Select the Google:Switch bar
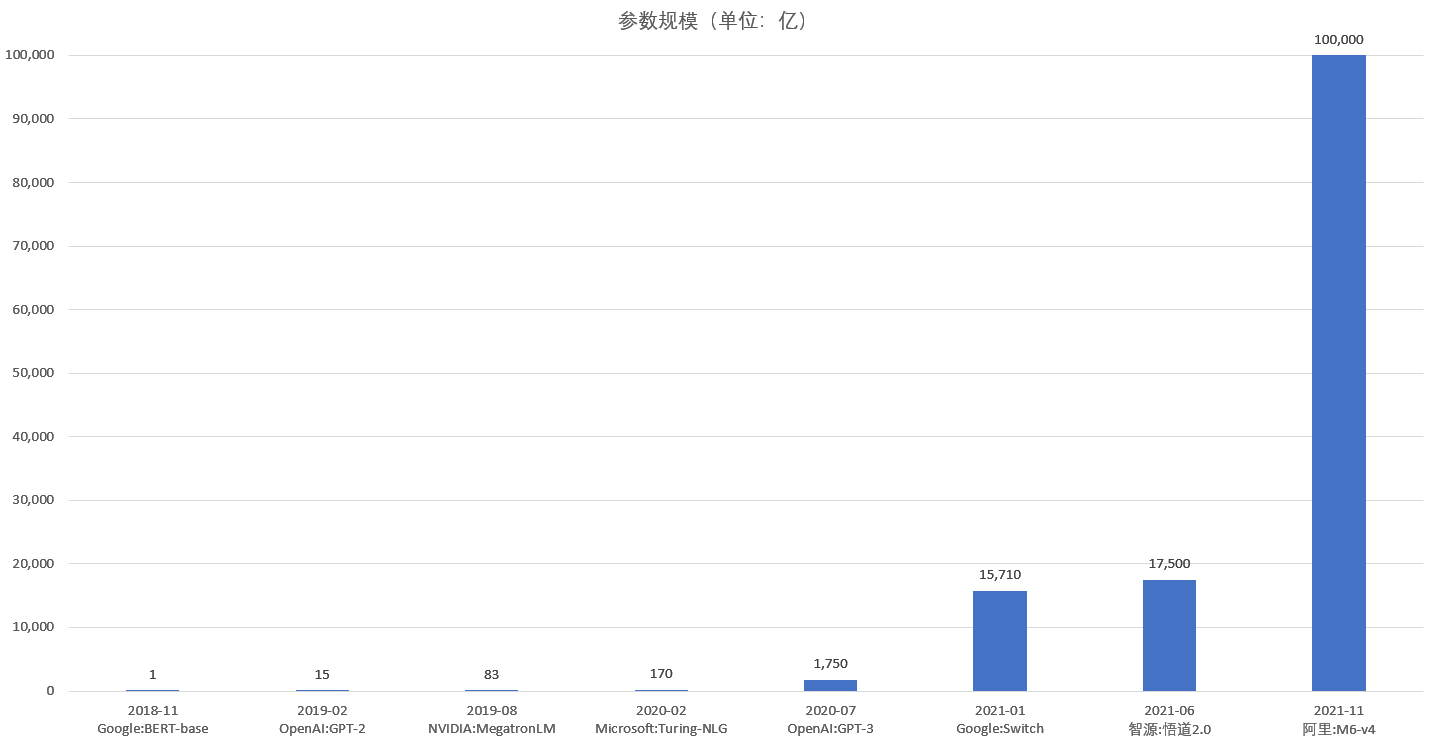This screenshot has width=1429, height=742. pos(999,641)
